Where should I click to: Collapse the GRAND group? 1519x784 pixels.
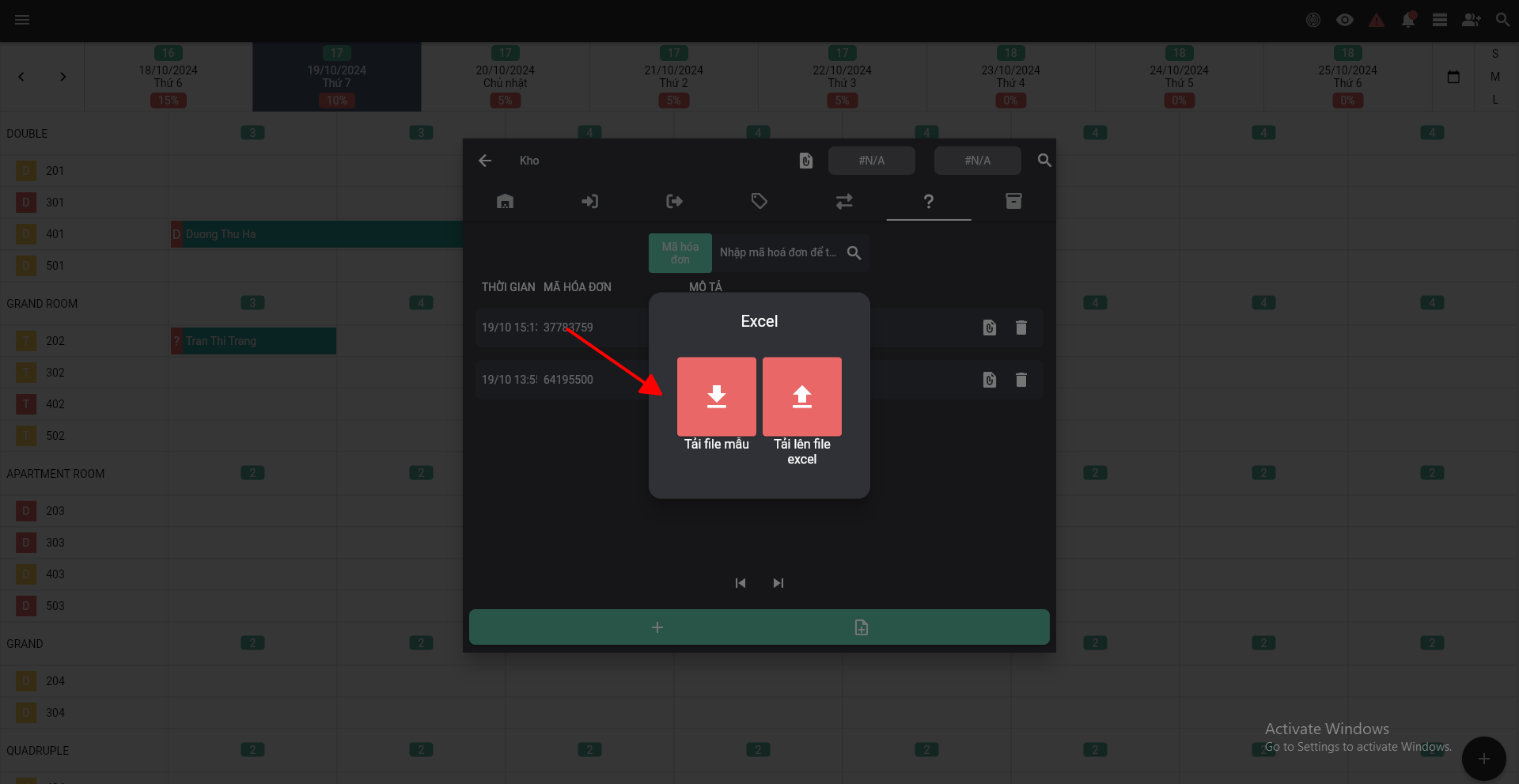(25, 644)
